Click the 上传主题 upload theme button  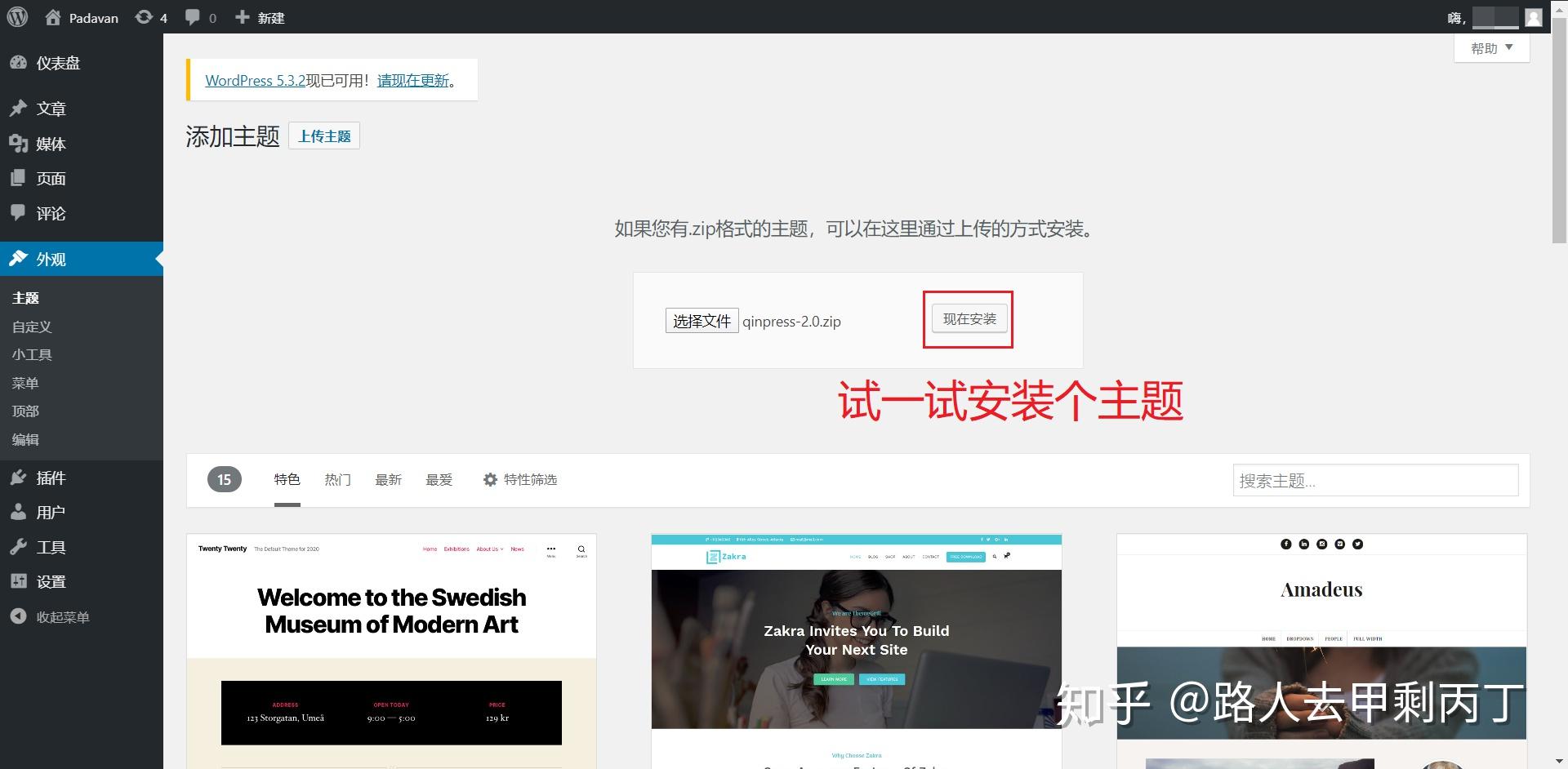click(323, 136)
